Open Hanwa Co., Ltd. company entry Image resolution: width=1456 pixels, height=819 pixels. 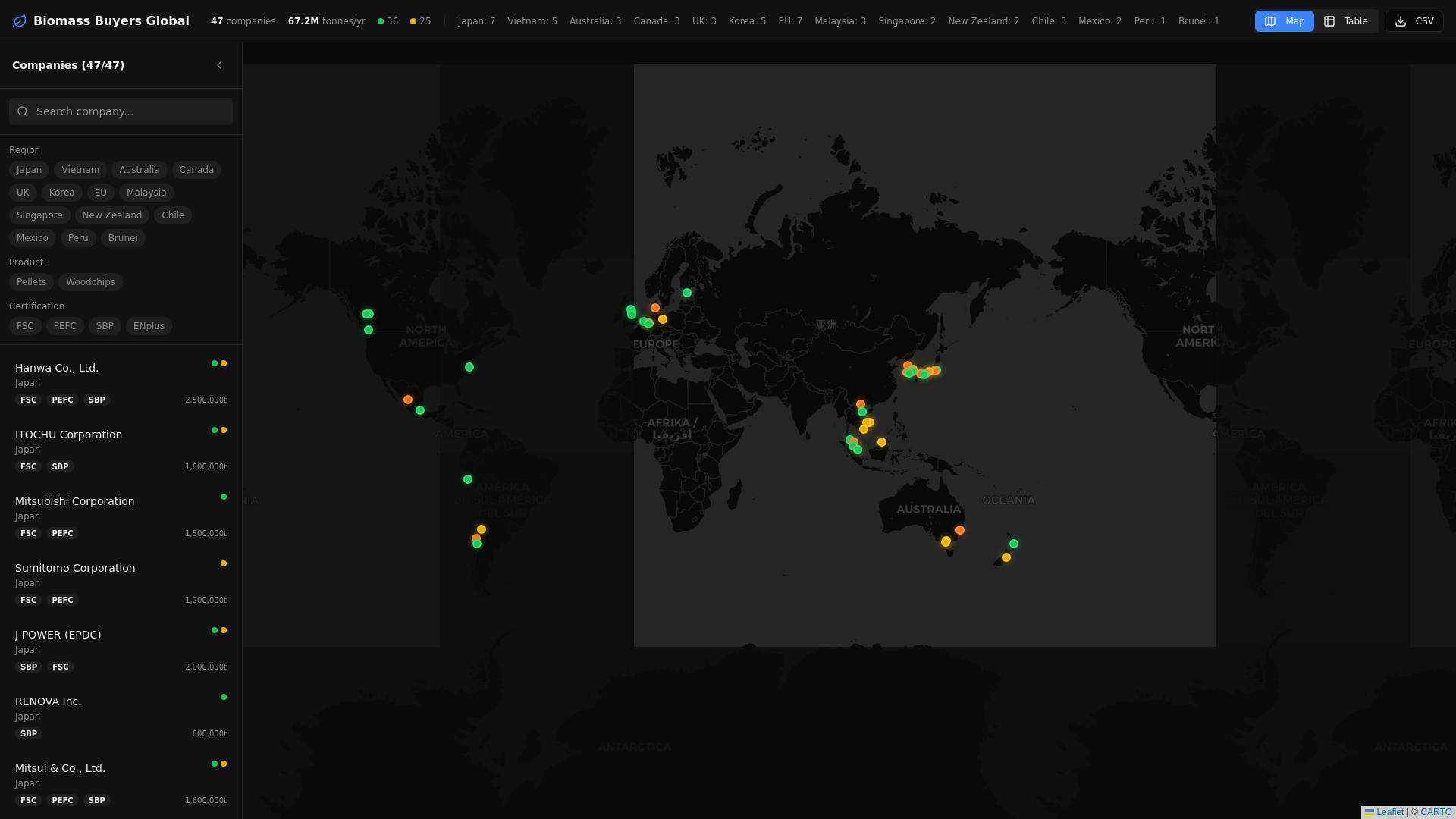click(x=121, y=383)
